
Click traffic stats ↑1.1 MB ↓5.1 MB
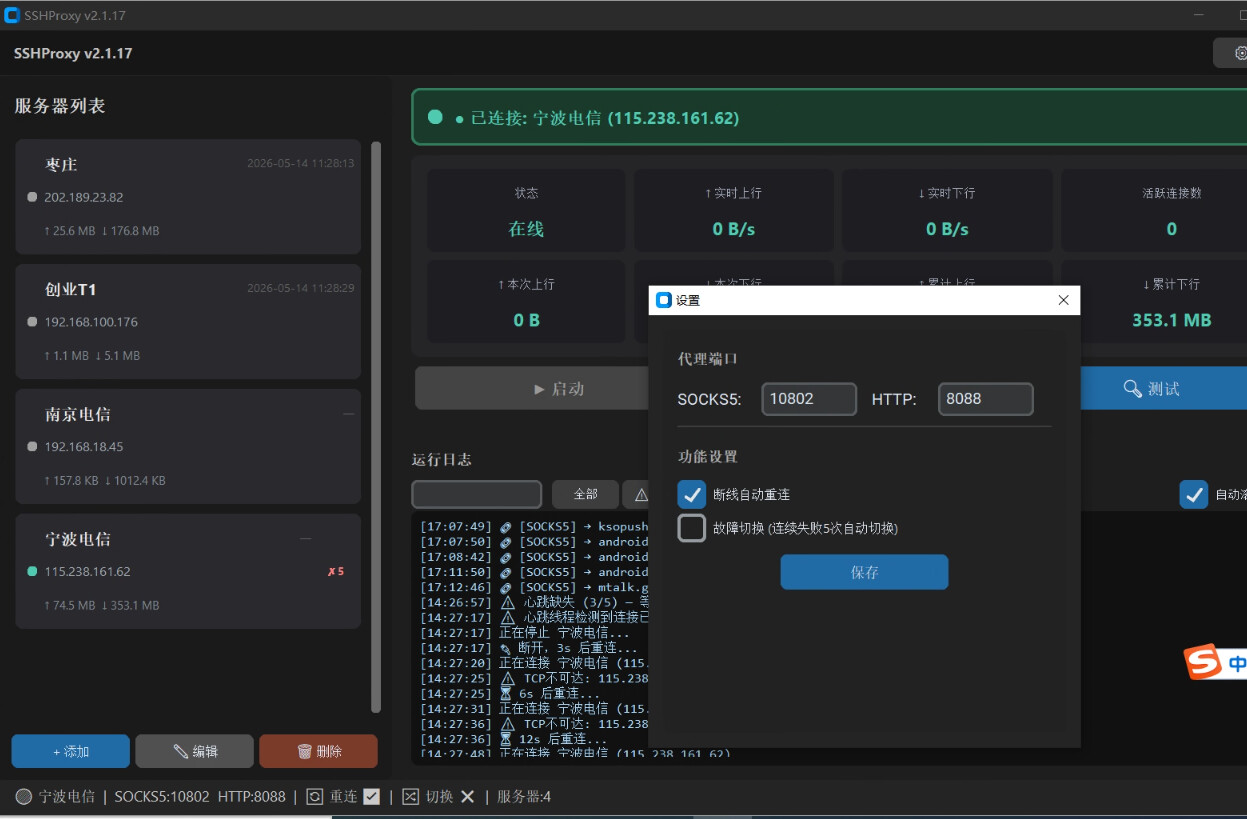pos(92,356)
